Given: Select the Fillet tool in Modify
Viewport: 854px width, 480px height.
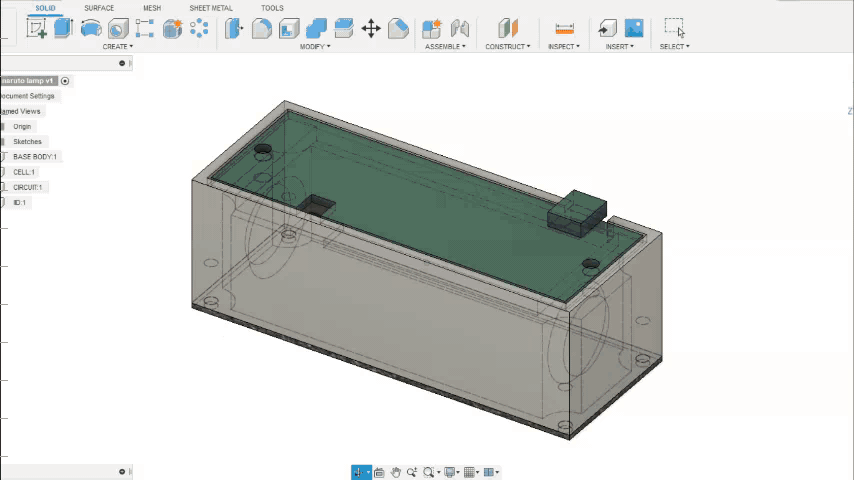Looking at the screenshot, I should point(262,28).
